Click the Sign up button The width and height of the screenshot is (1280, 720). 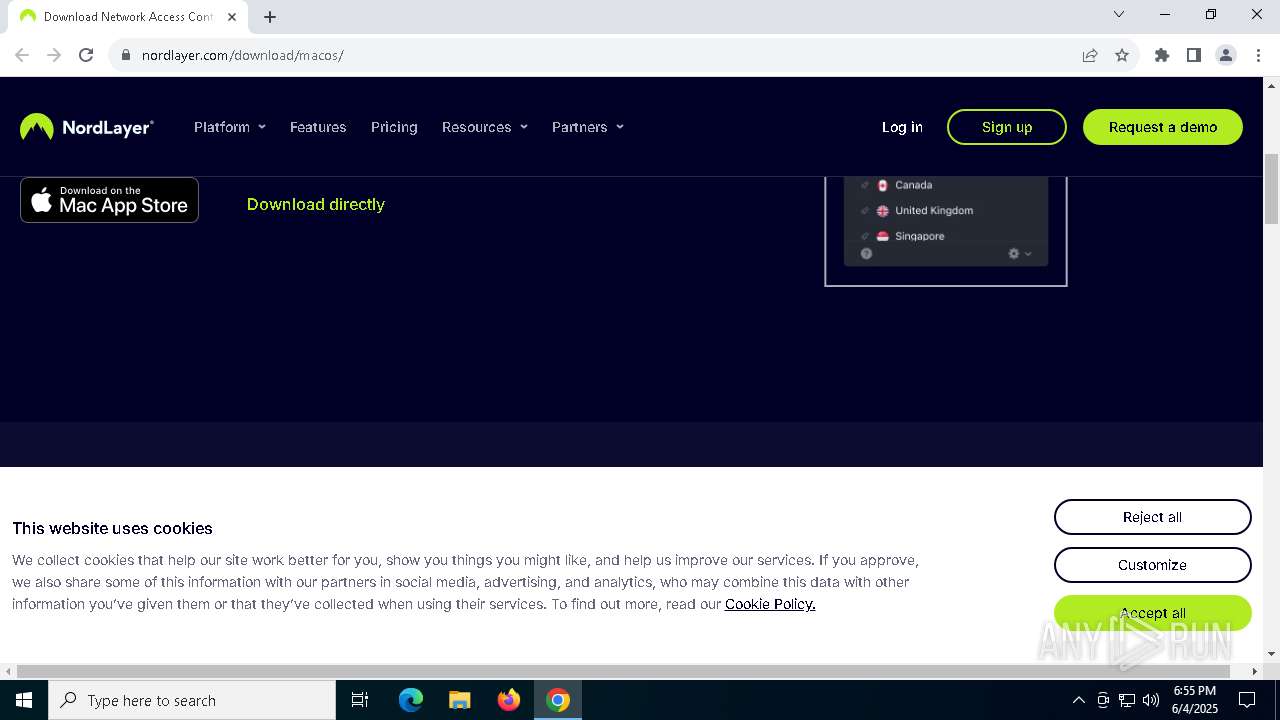point(1007,127)
